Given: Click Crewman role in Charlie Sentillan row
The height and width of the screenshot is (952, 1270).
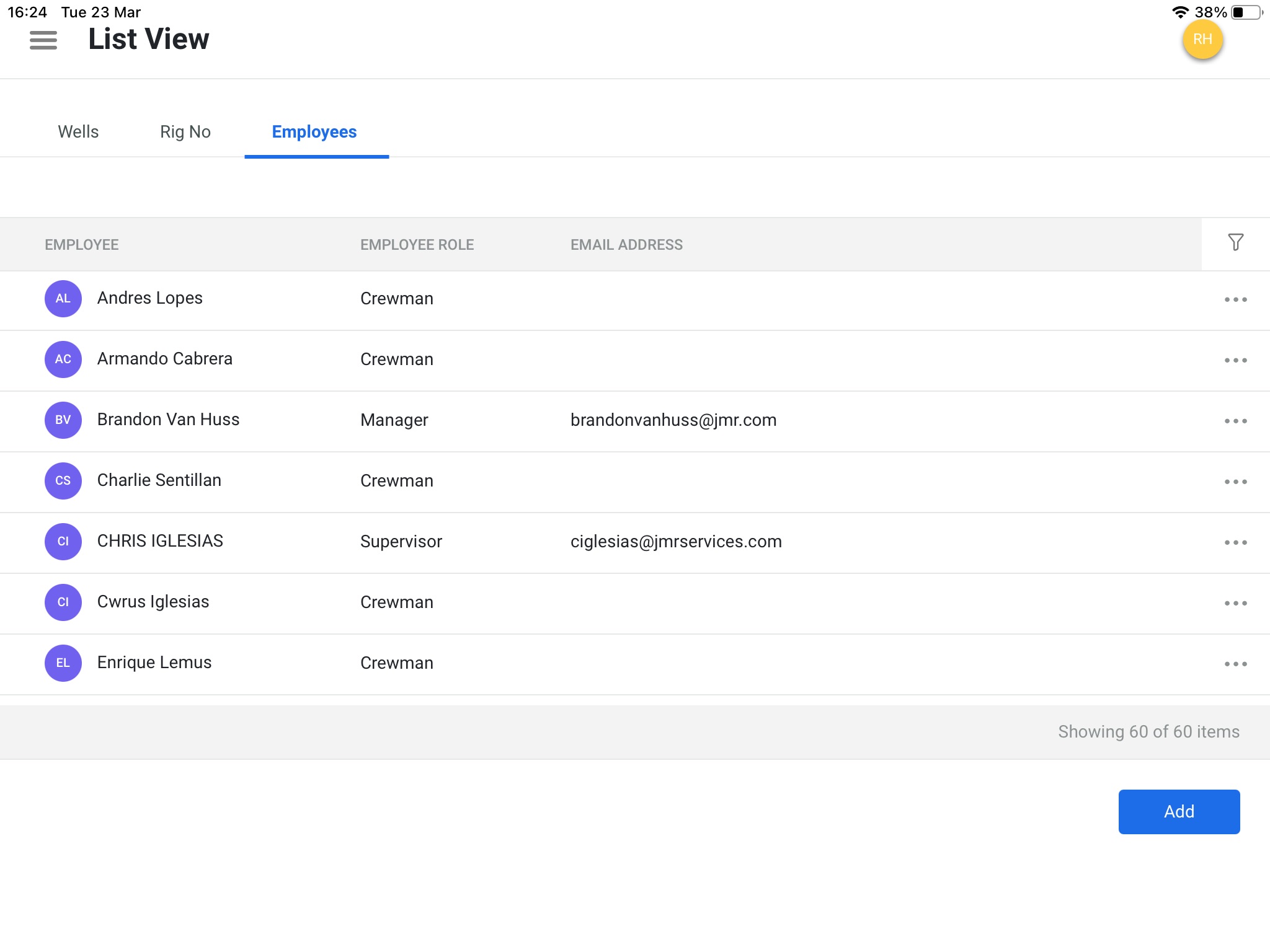Looking at the screenshot, I should tap(397, 481).
